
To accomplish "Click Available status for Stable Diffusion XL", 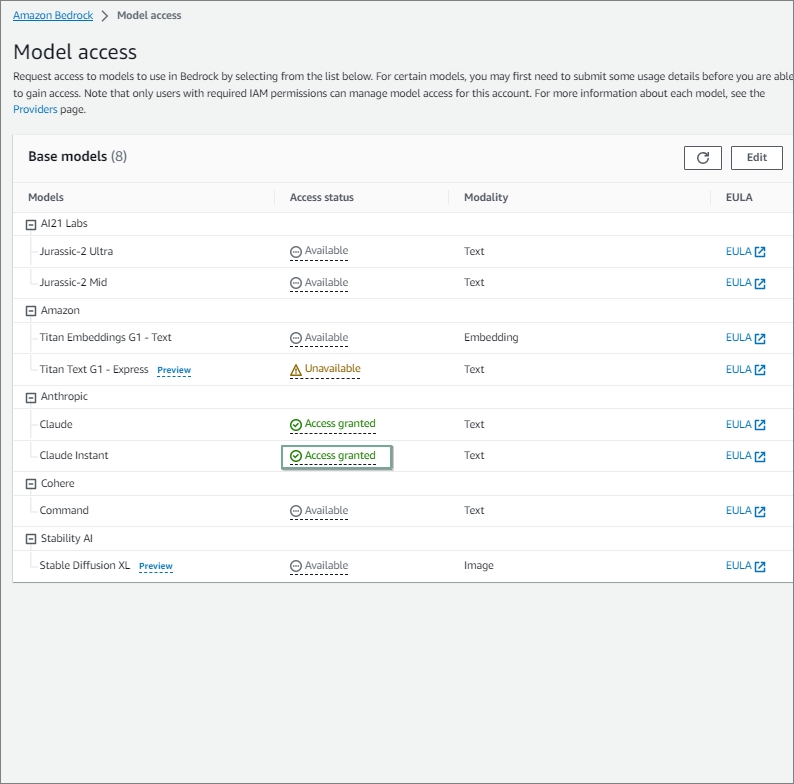I will (x=319, y=566).
